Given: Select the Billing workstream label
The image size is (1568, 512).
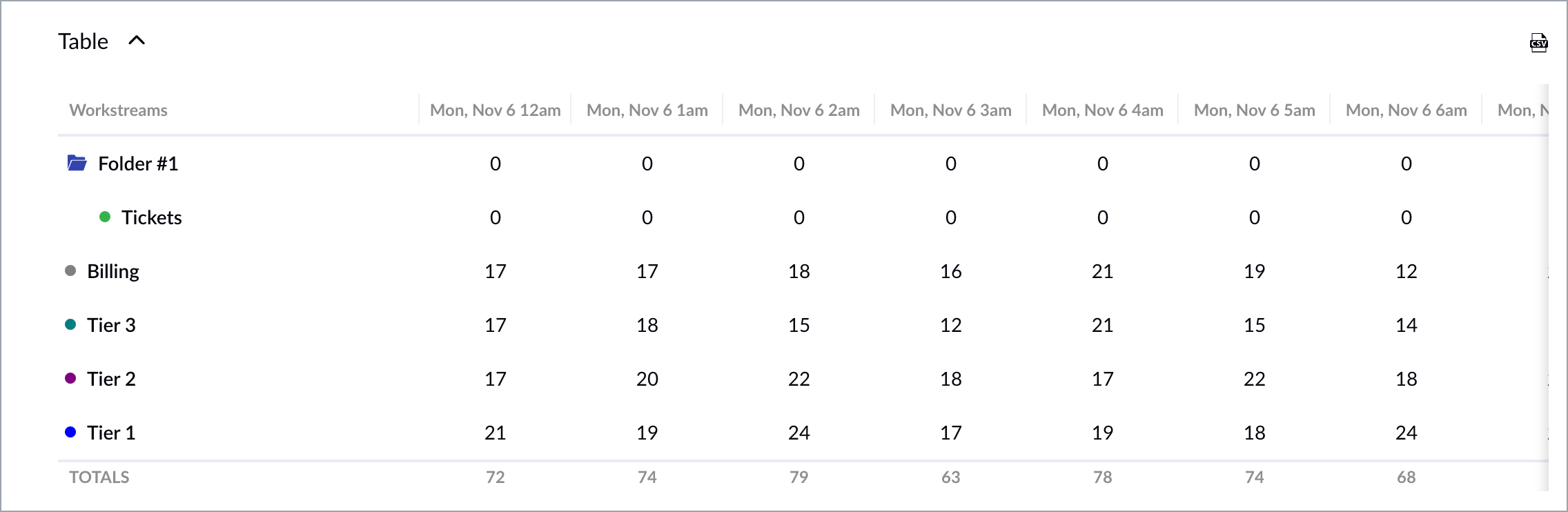Looking at the screenshot, I should [x=113, y=271].
